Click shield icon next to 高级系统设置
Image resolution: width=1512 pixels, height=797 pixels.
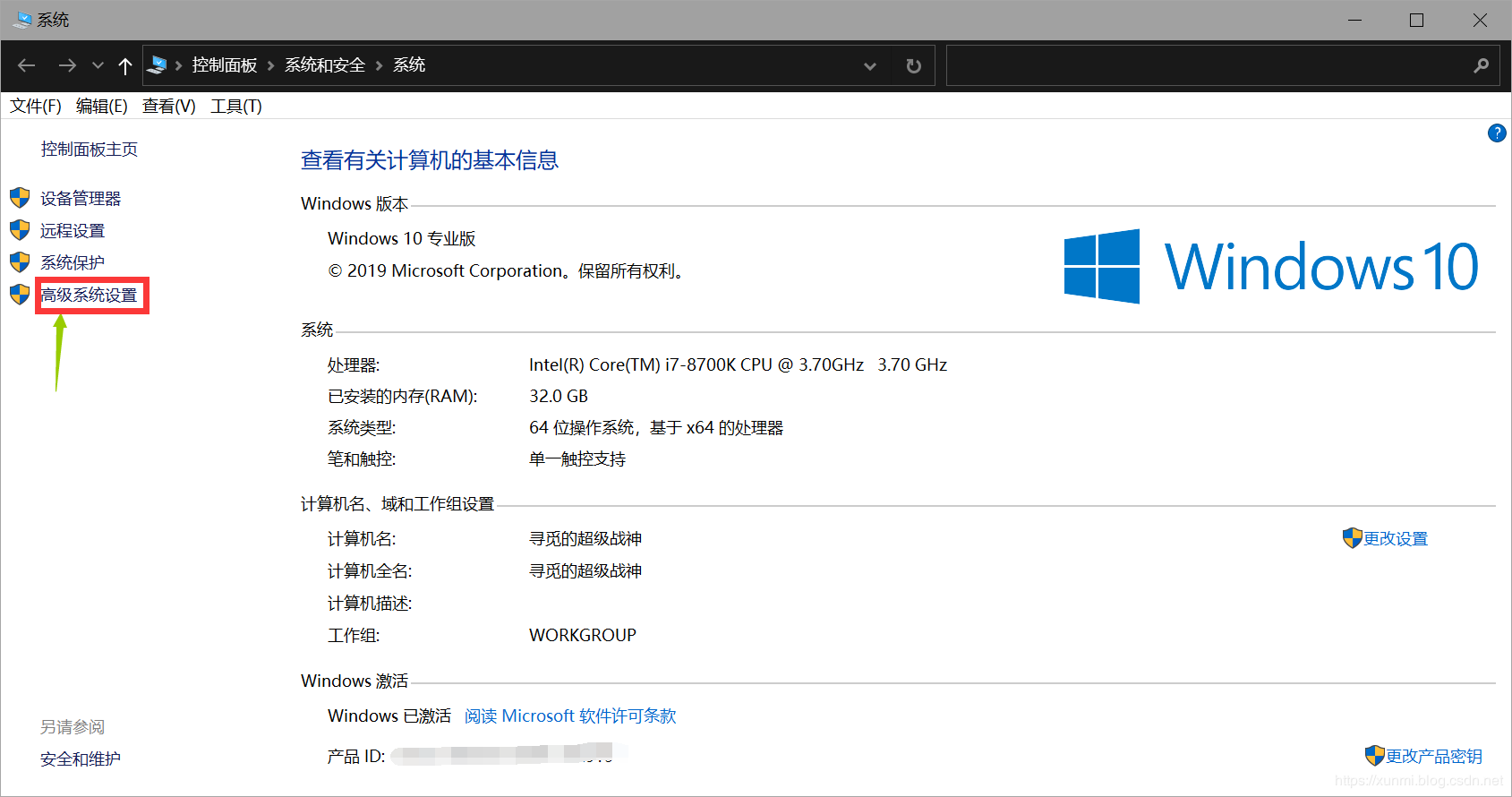pyautogui.click(x=20, y=295)
